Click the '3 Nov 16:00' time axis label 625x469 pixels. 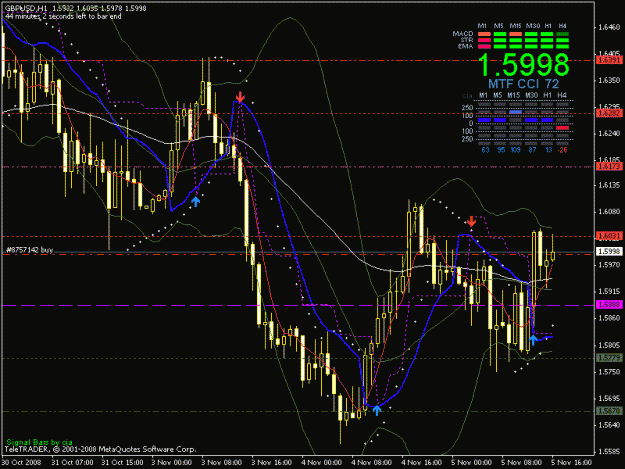click(x=272, y=463)
